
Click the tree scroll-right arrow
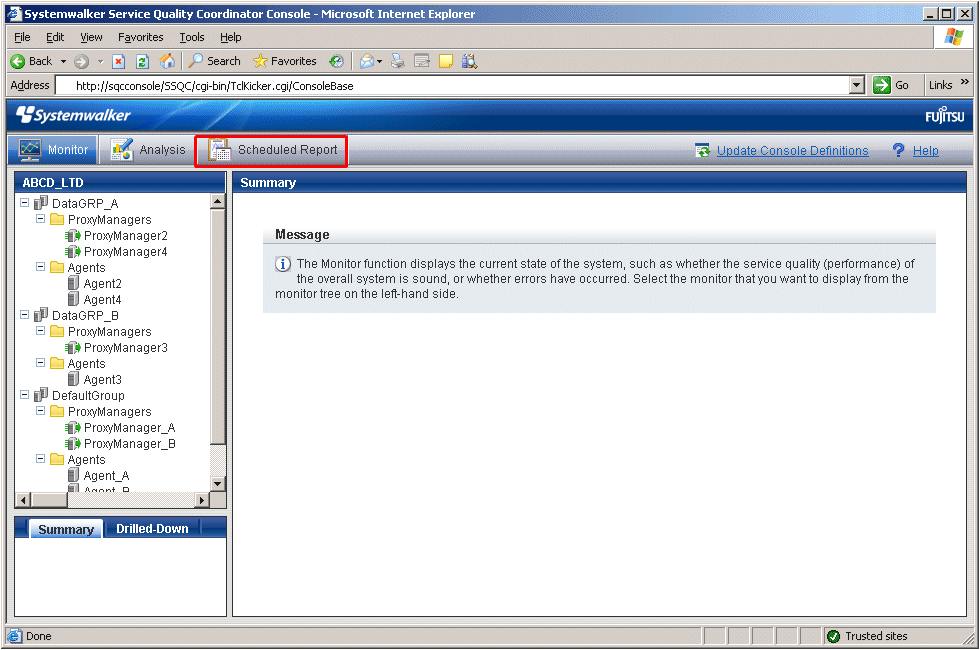(201, 500)
